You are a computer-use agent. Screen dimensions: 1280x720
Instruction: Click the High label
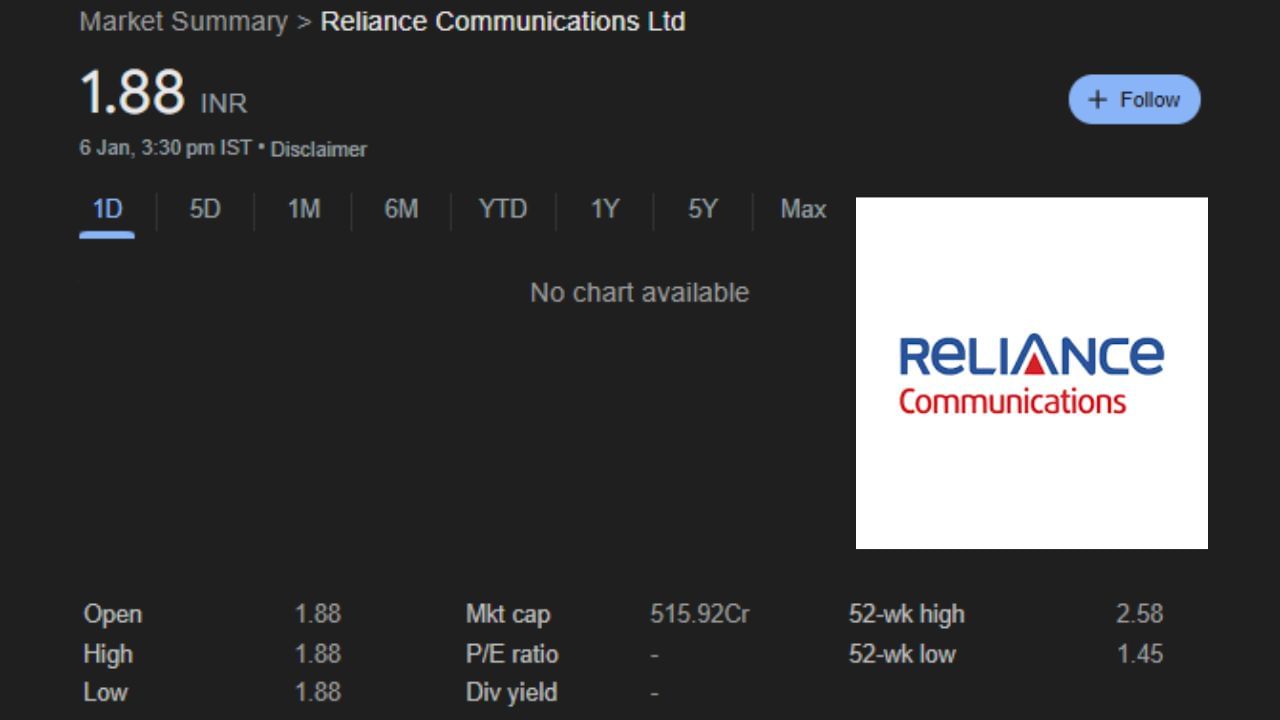[108, 654]
